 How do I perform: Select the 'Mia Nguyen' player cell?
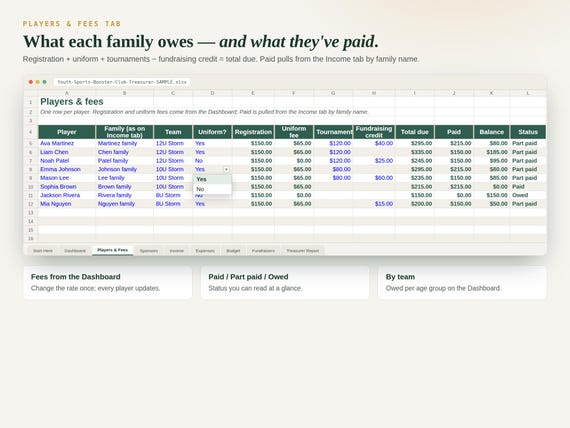pos(67,204)
